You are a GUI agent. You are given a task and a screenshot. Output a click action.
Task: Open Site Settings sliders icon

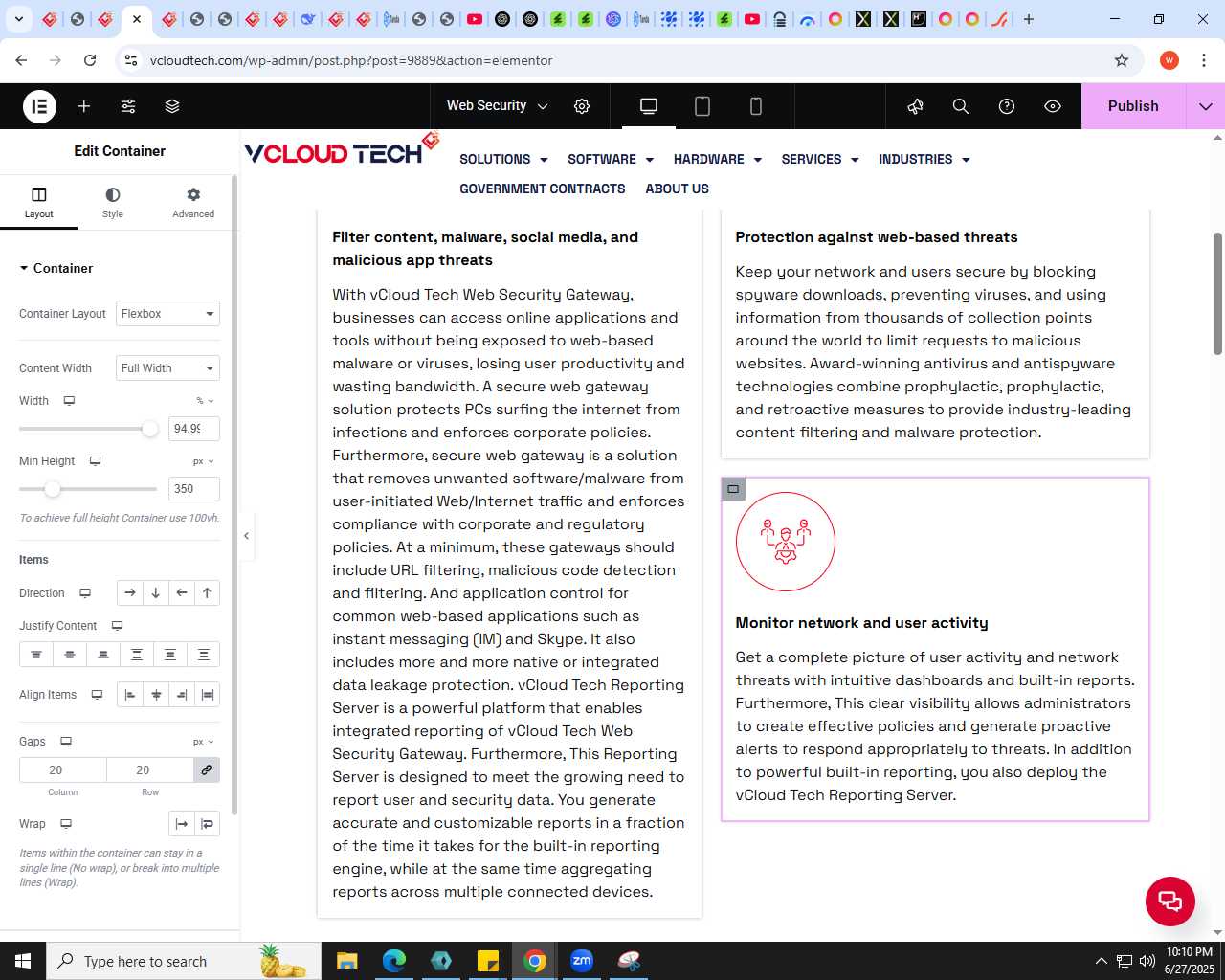(128, 106)
